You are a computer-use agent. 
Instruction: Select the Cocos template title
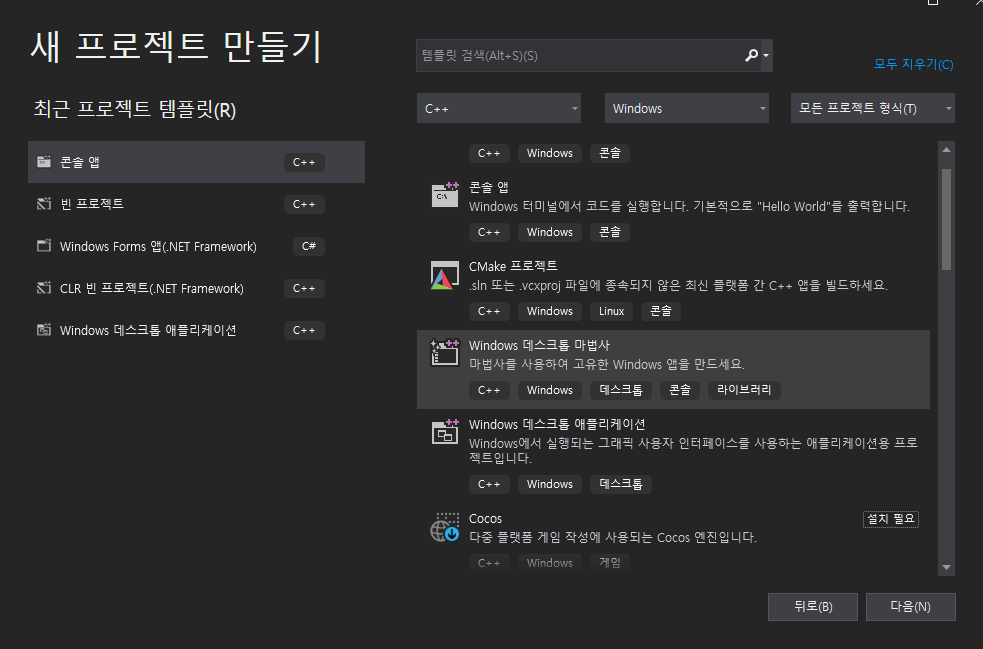(485, 519)
